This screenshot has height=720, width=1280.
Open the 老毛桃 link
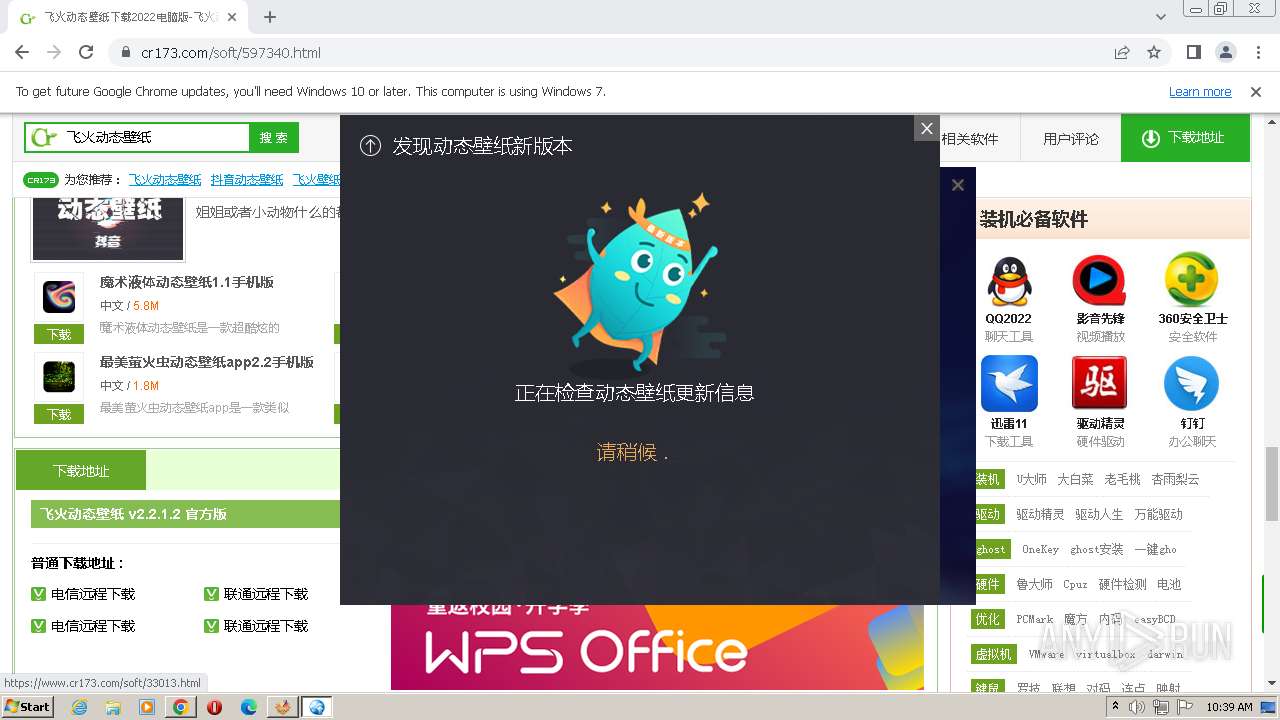tap(1122, 479)
